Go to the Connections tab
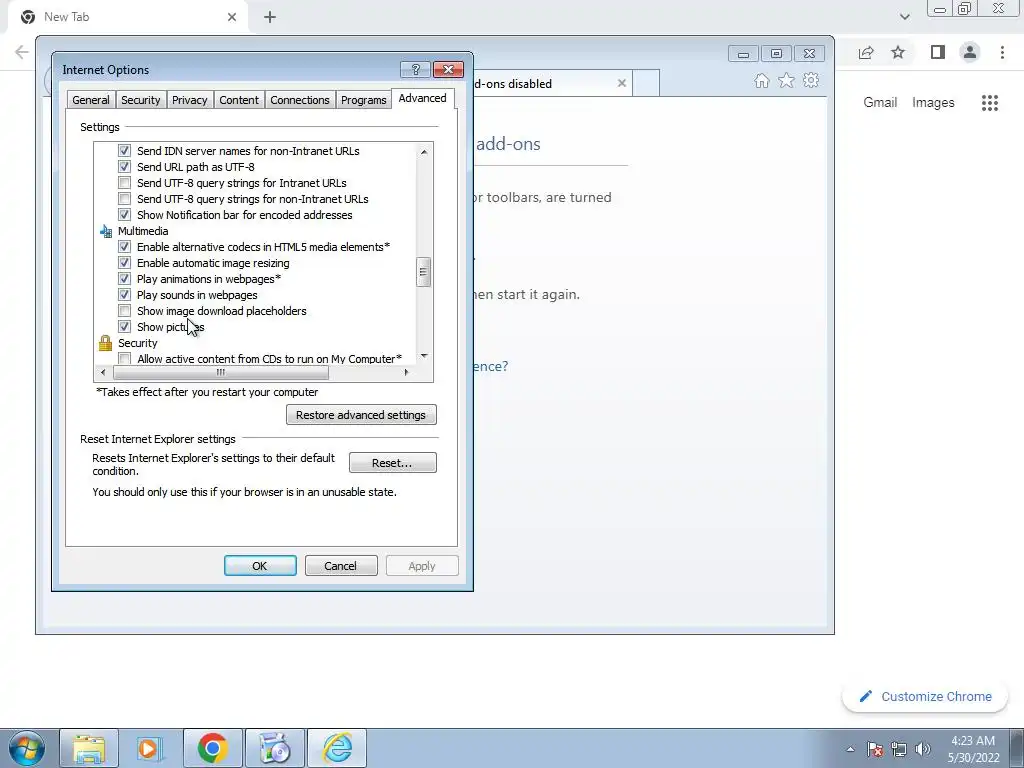1024x768 pixels. pyautogui.click(x=300, y=100)
